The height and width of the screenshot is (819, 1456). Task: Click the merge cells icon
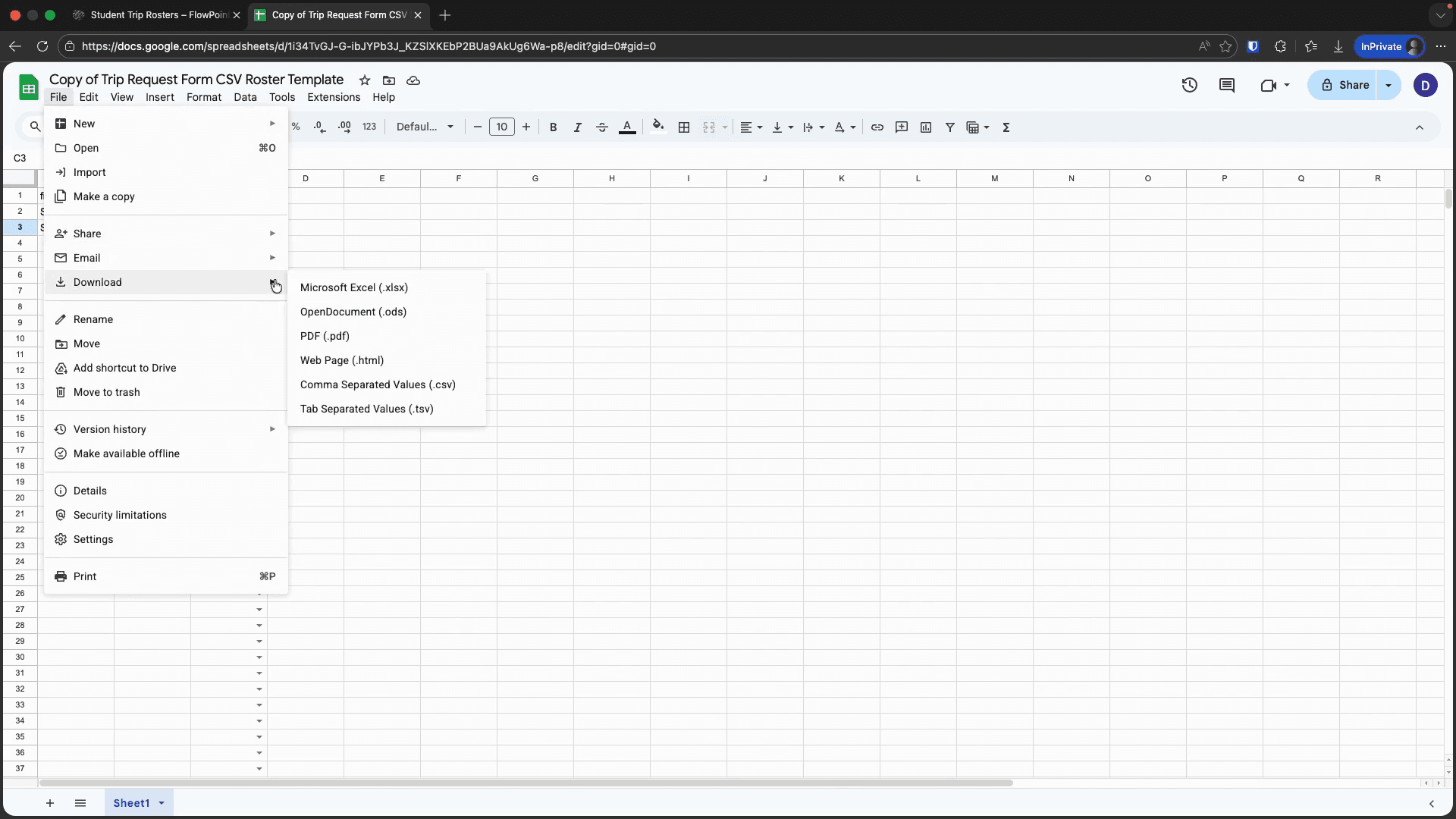[709, 127]
